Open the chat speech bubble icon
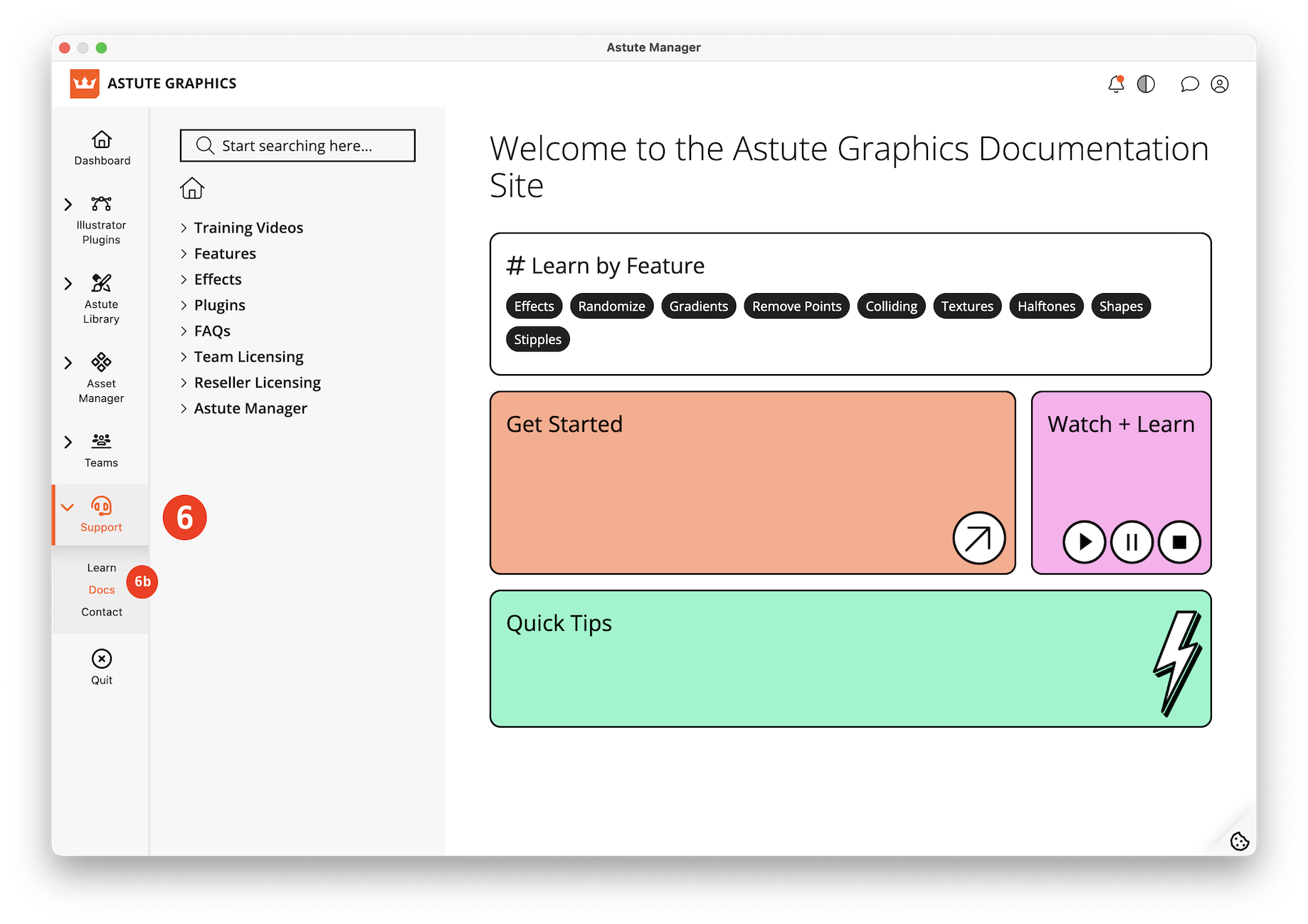 [x=1189, y=84]
